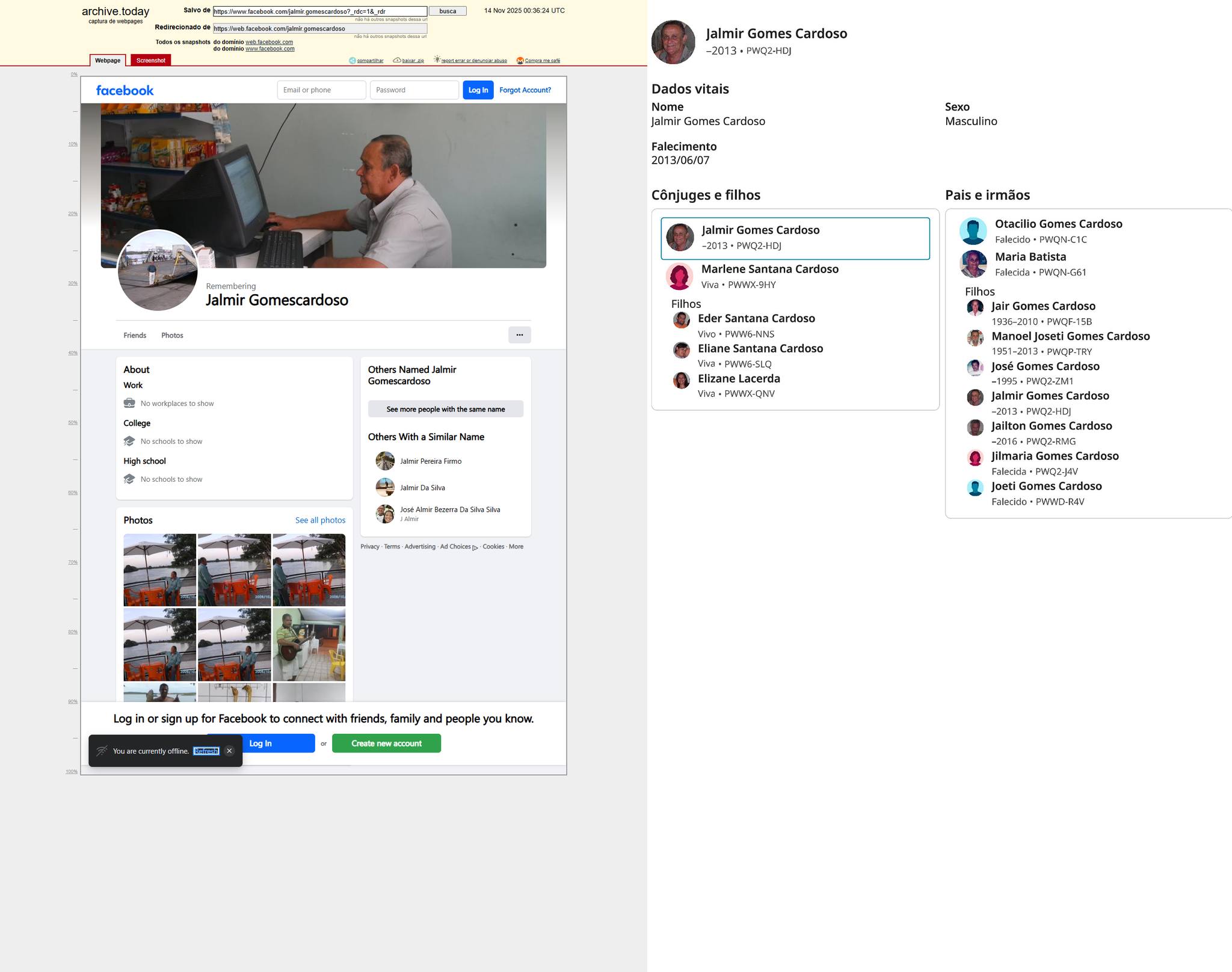Screen dimensions: 1232x972
Task: Click the busca button
Action: point(448,11)
